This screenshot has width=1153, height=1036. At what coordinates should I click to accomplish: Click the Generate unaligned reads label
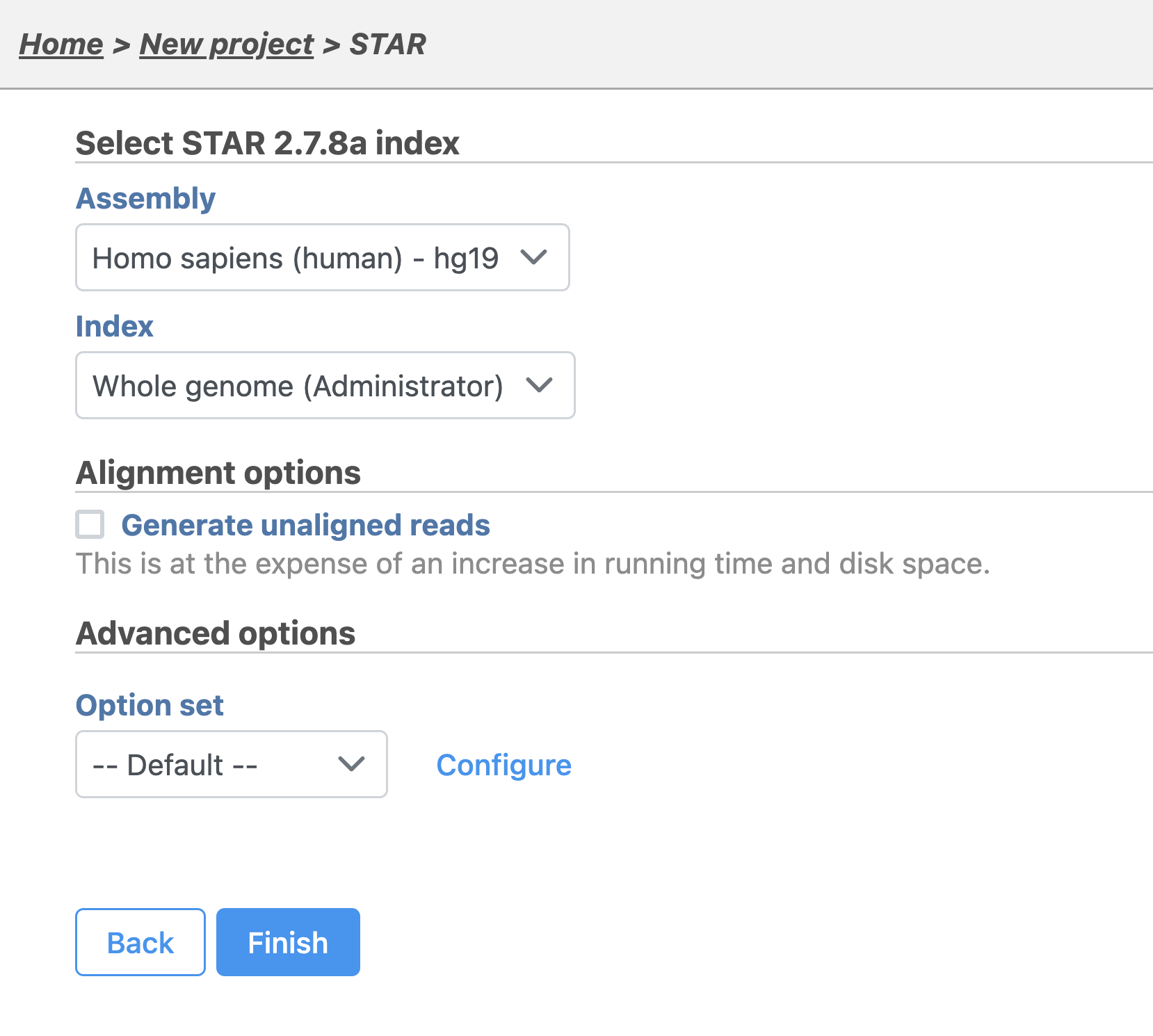pos(305,526)
